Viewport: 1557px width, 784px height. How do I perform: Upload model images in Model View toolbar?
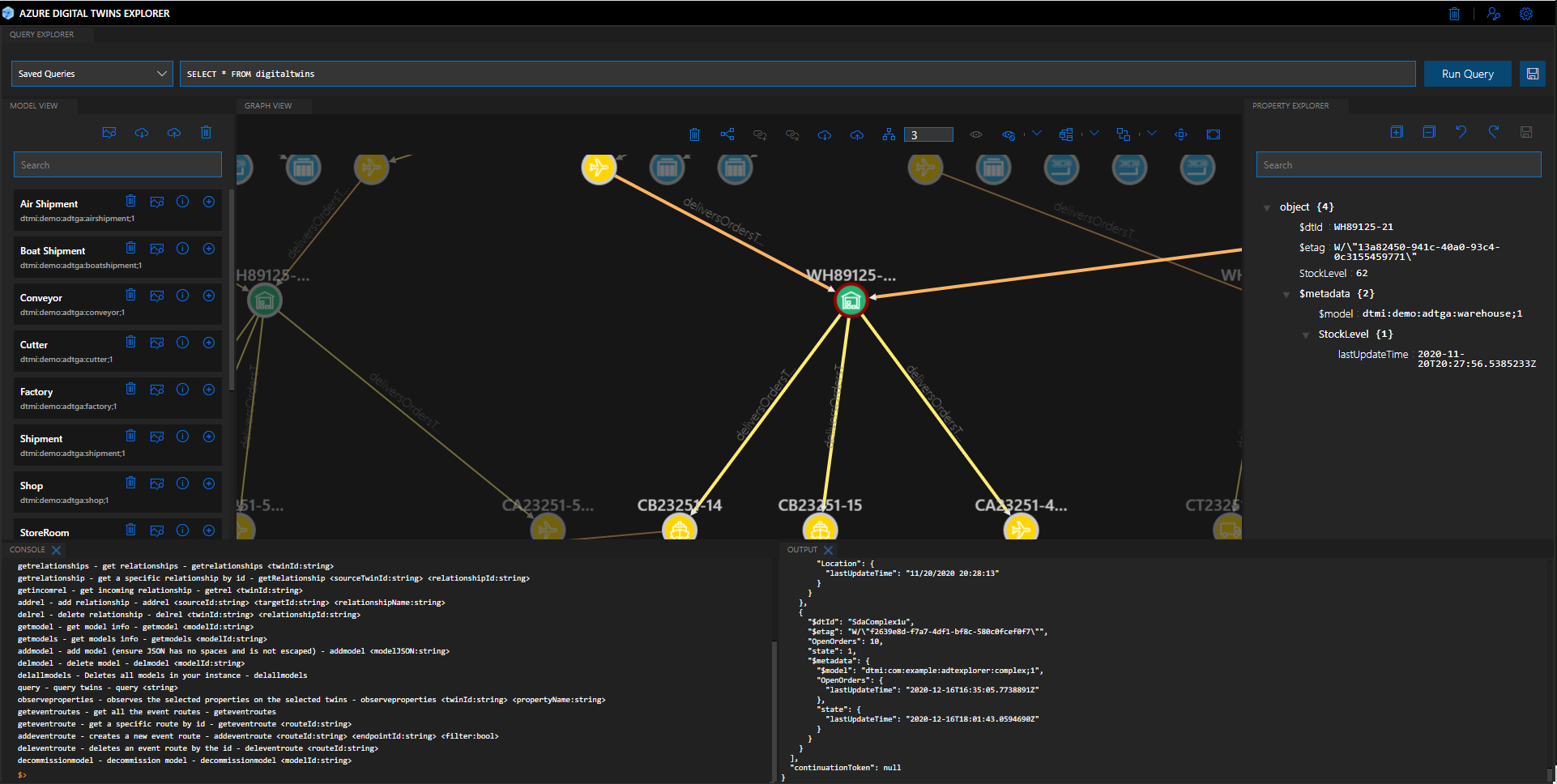pyautogui.click(x=109, y=133)
